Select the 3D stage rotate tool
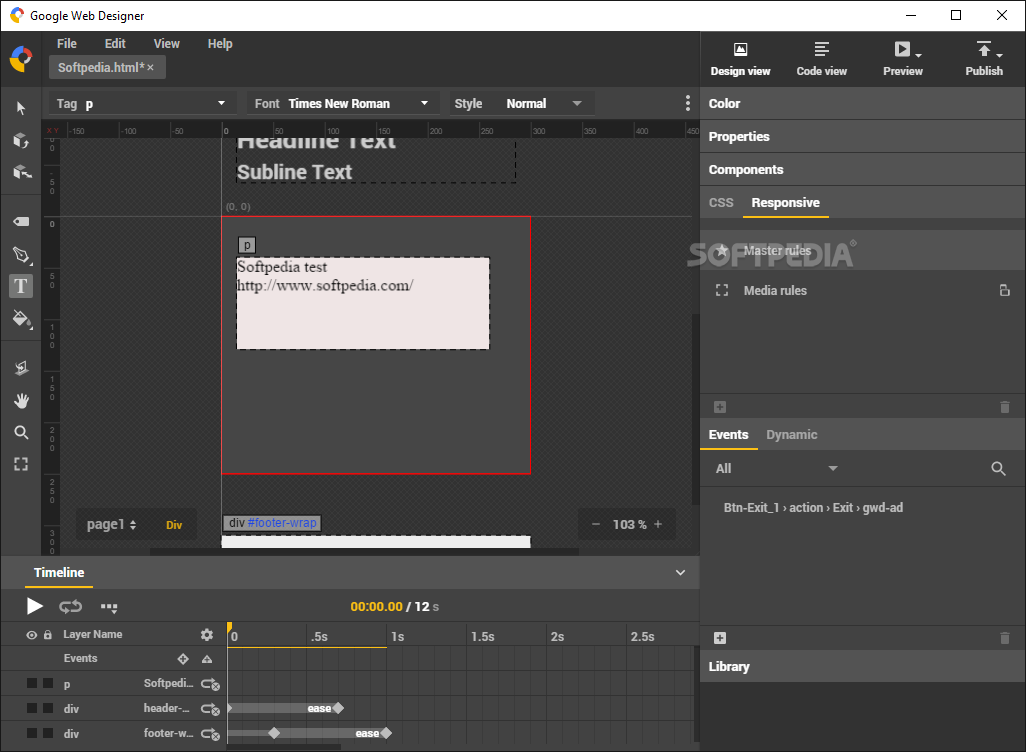The image size is (1026, 752). coord(22,172)
